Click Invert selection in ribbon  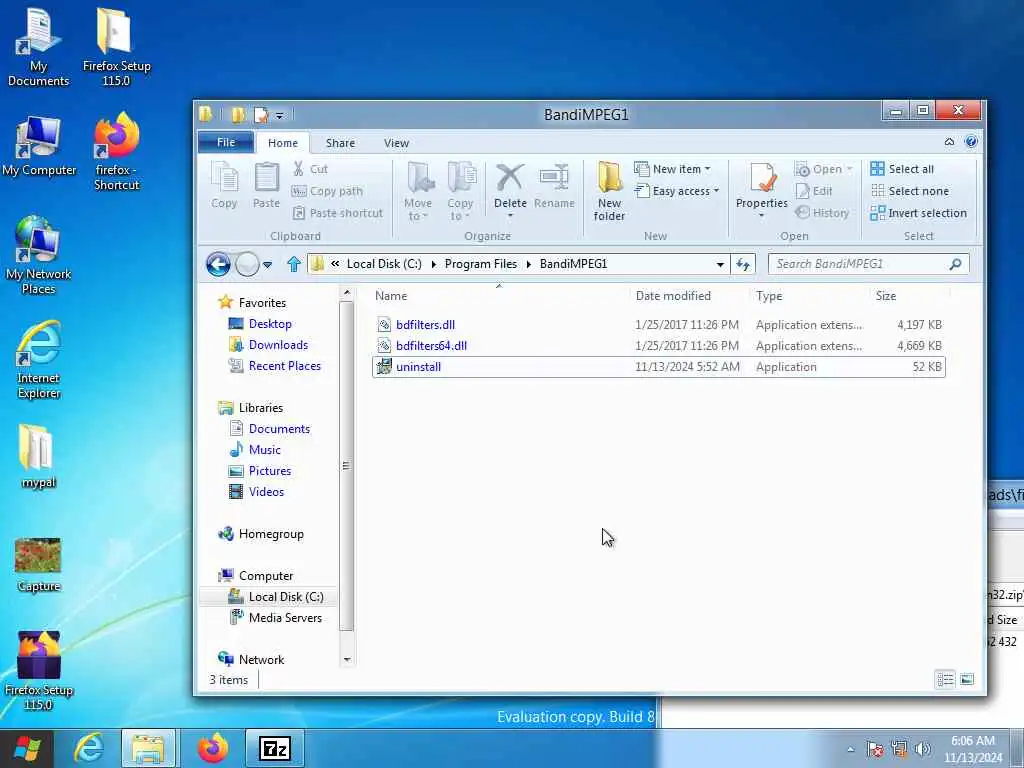tap(918, 213)
